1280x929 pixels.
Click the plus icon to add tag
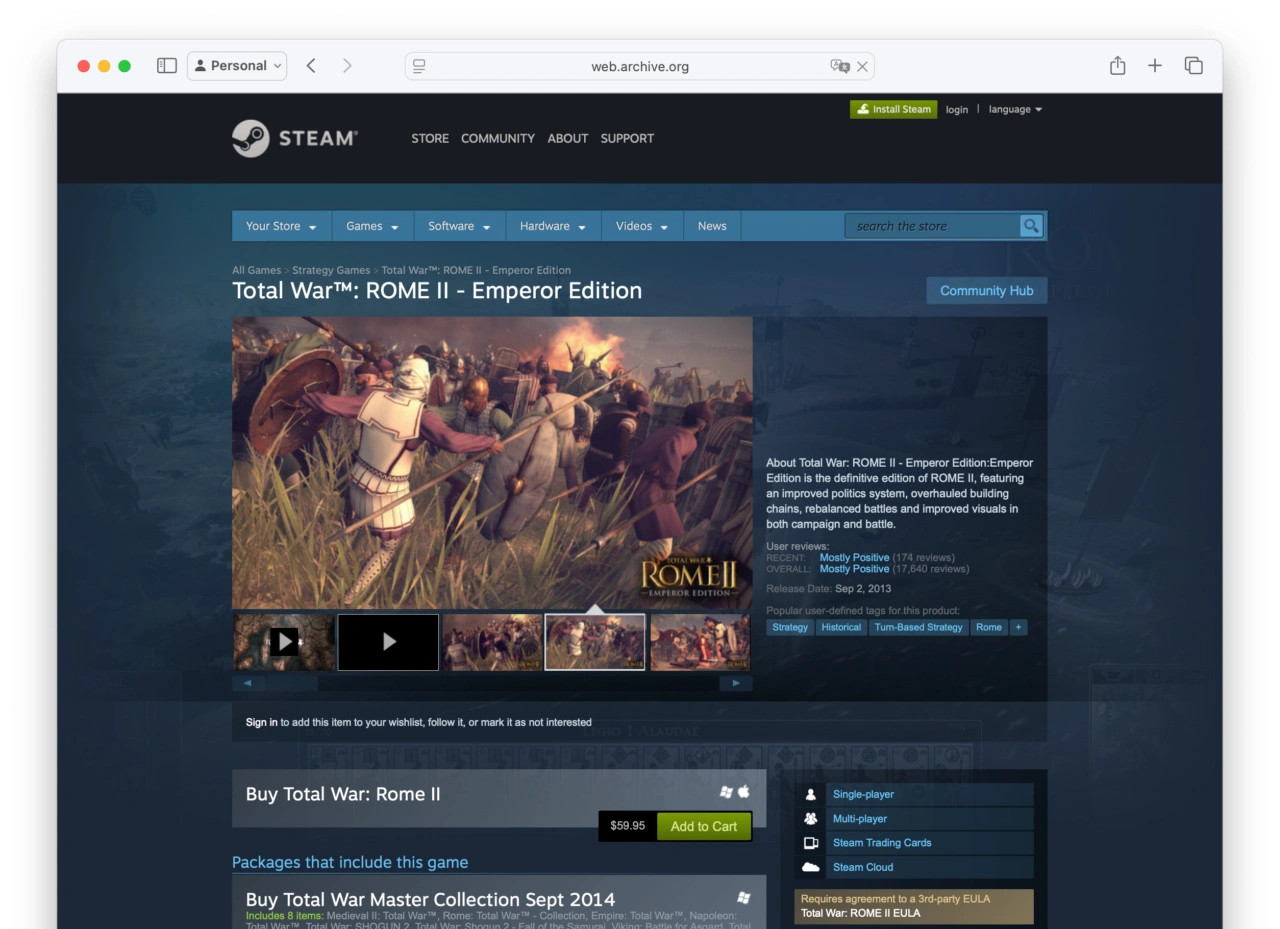(1018, 627)
